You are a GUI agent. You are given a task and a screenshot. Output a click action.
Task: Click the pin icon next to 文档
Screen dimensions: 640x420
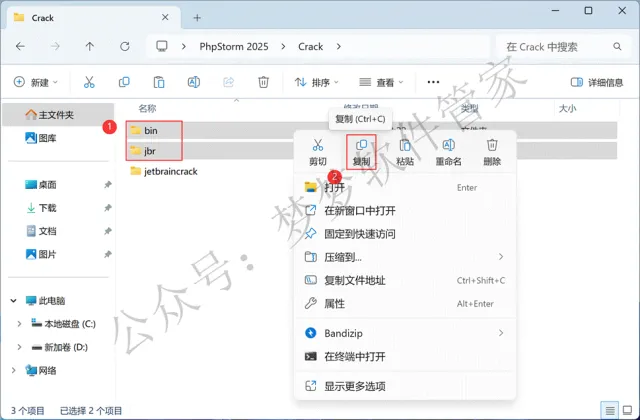107,231
